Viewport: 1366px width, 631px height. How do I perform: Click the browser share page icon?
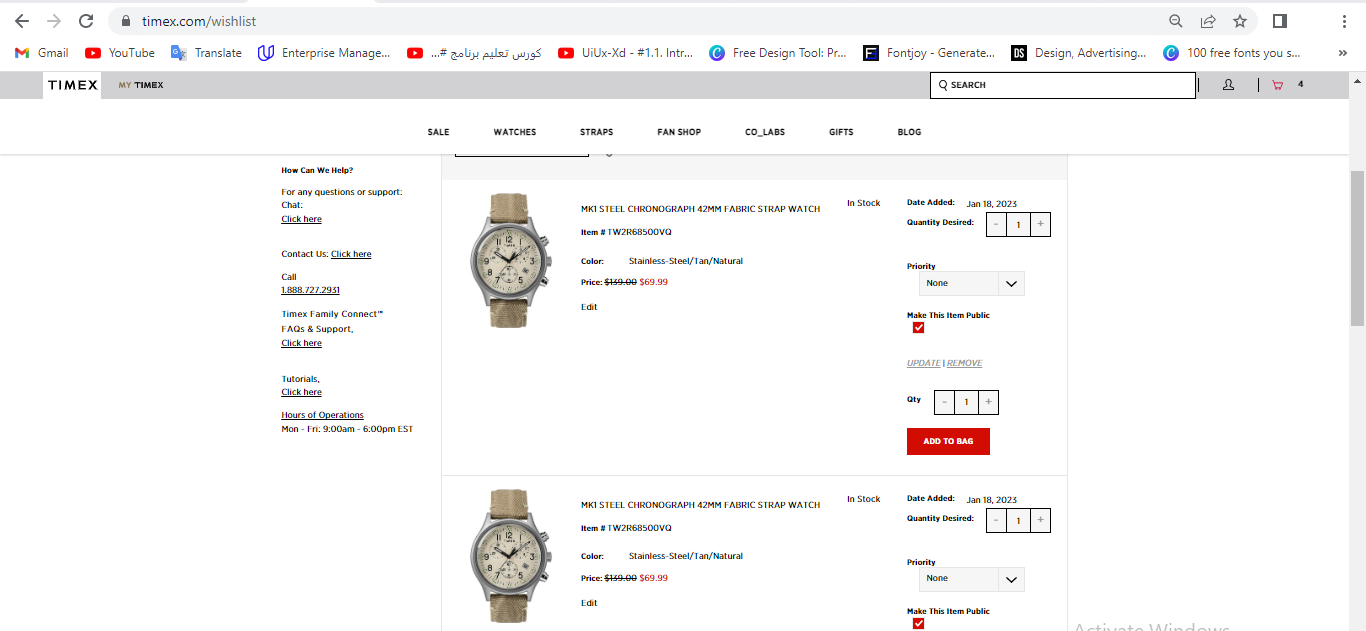pyautogui.click(x=1208, y=21)
